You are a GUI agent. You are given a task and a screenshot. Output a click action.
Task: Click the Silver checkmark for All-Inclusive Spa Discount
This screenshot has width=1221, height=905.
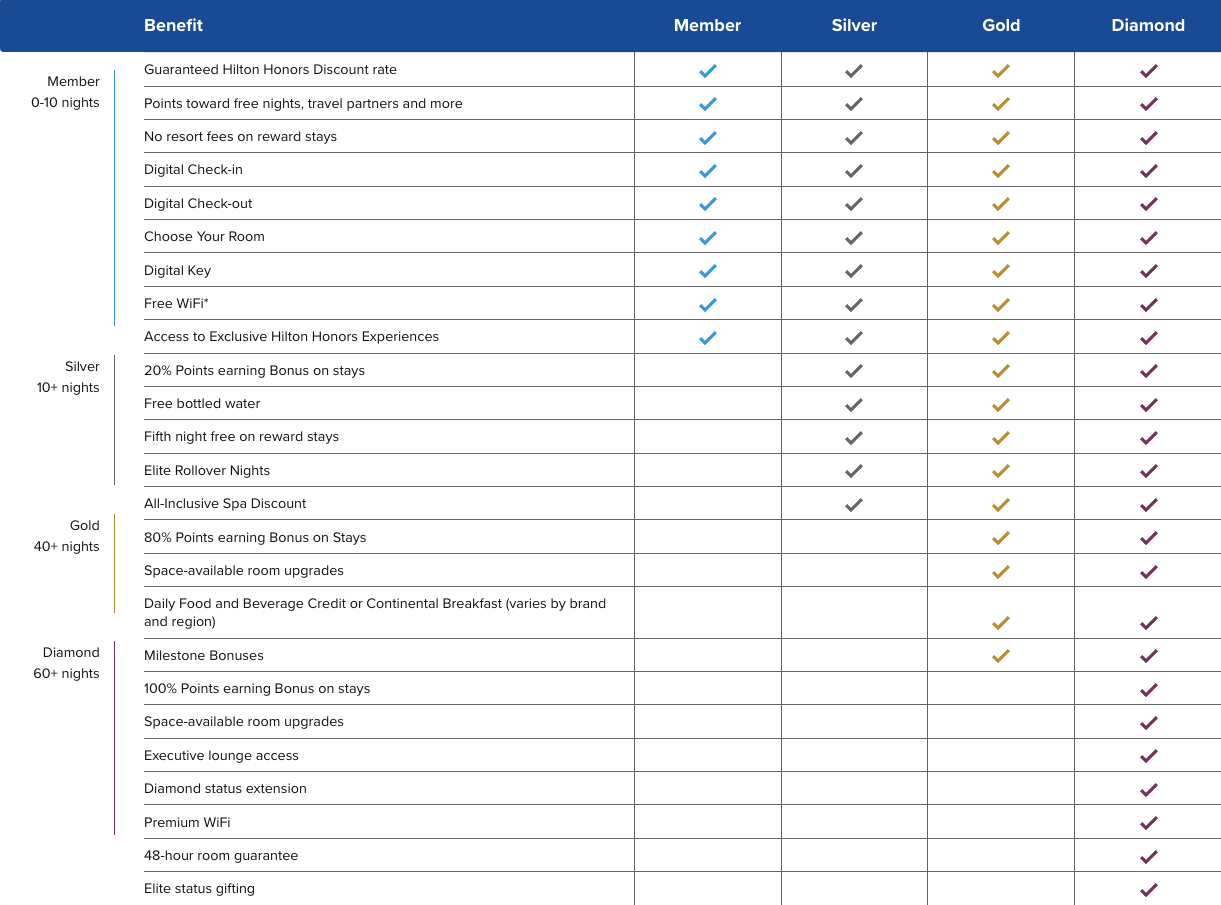[x=854, y=505]
